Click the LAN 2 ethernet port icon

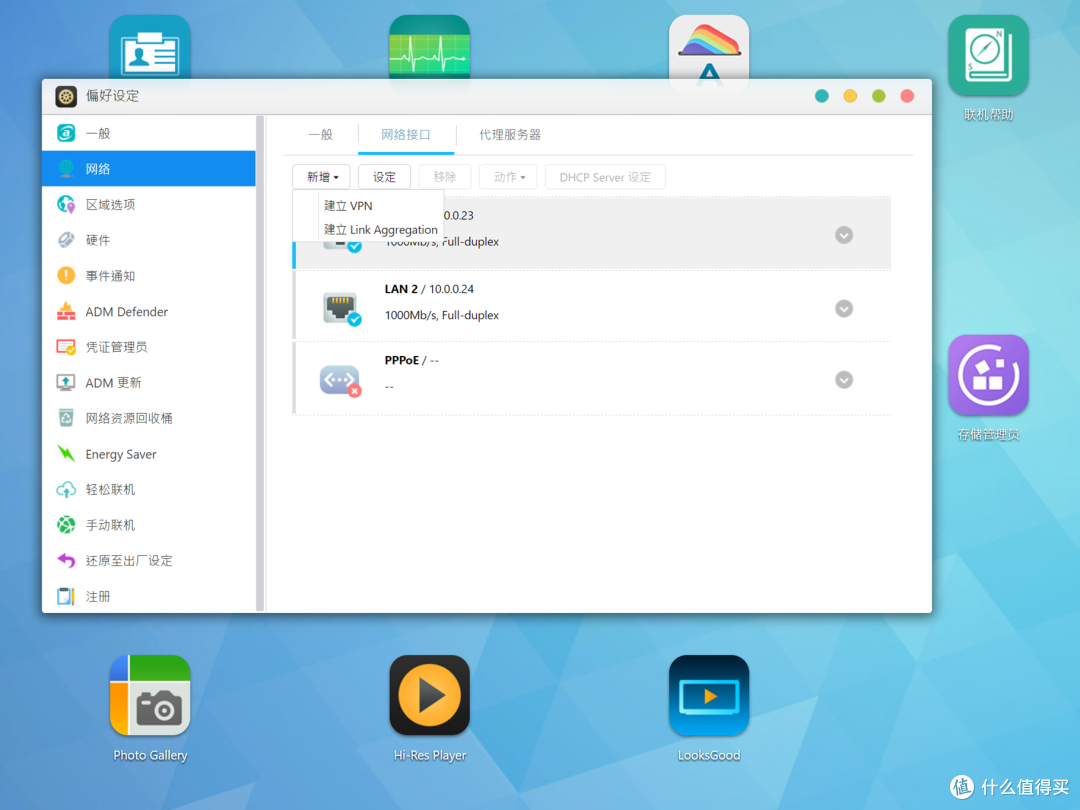341,308
